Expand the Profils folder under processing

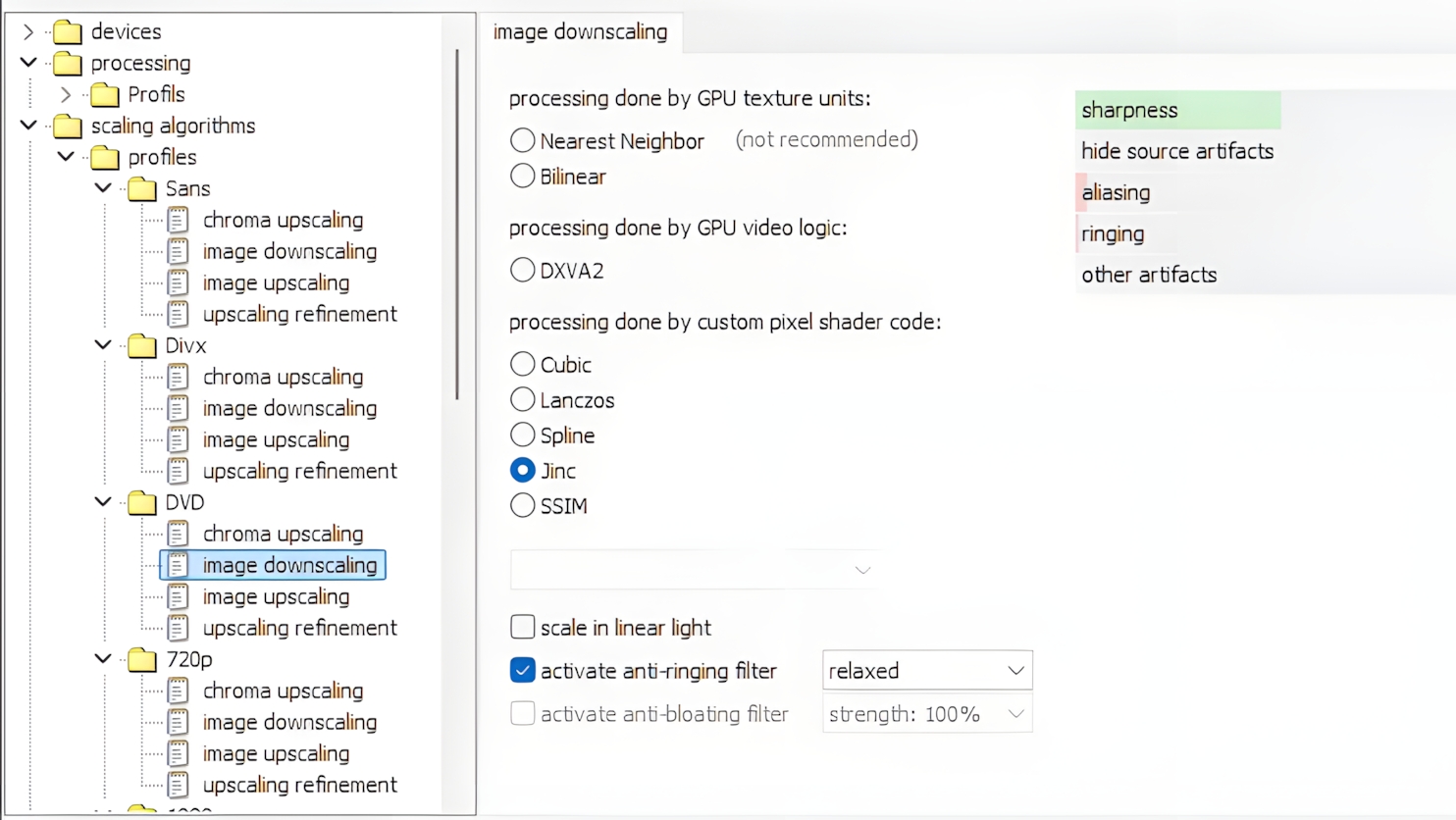click(x=66, y=95)
